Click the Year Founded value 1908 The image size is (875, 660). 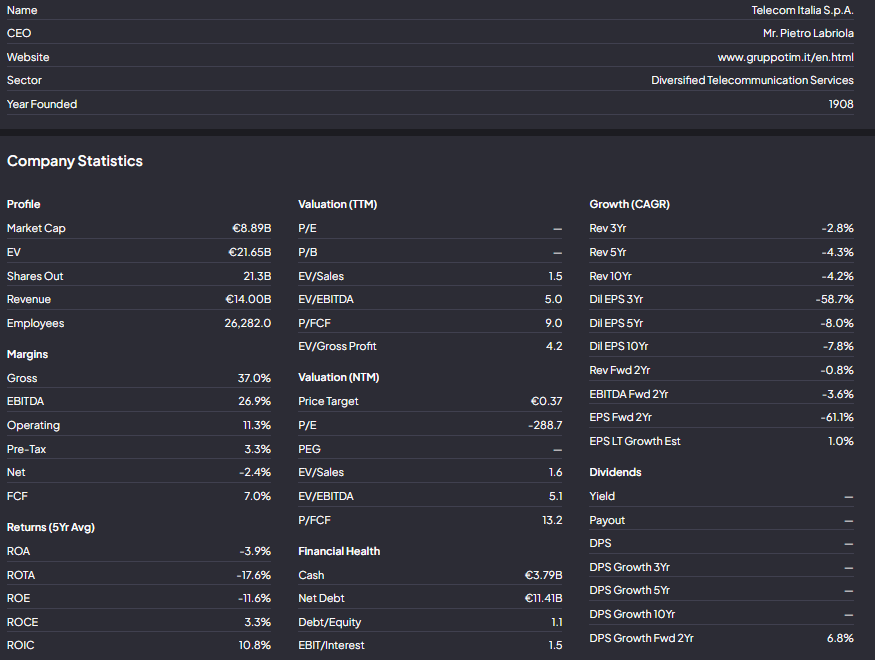pyautogui.click(x=841, y=104)
